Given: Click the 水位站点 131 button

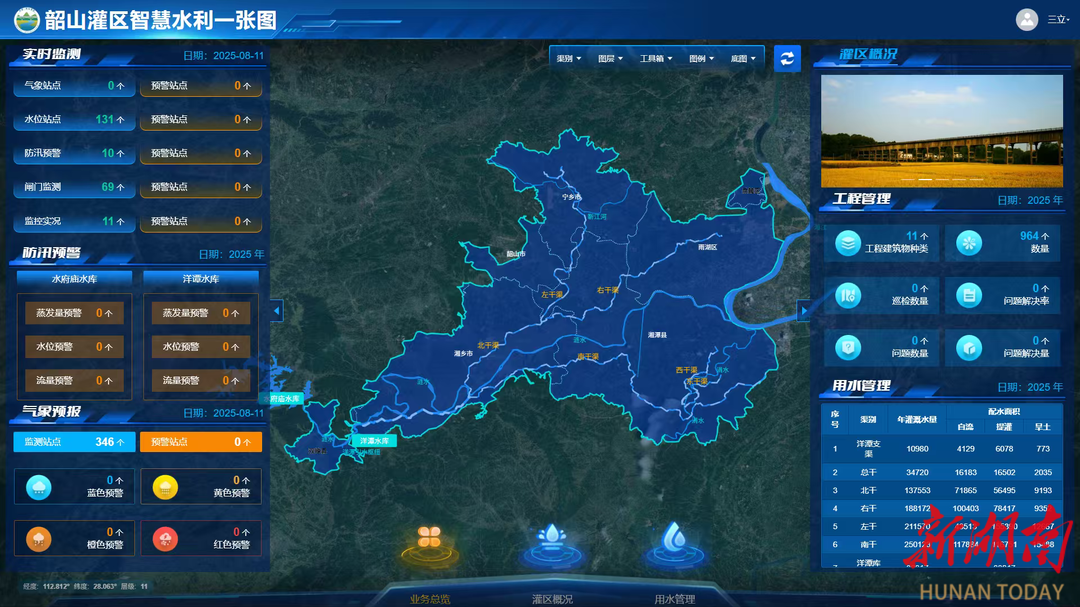Looking at the screenshot, I should click(x=74, y=120).
